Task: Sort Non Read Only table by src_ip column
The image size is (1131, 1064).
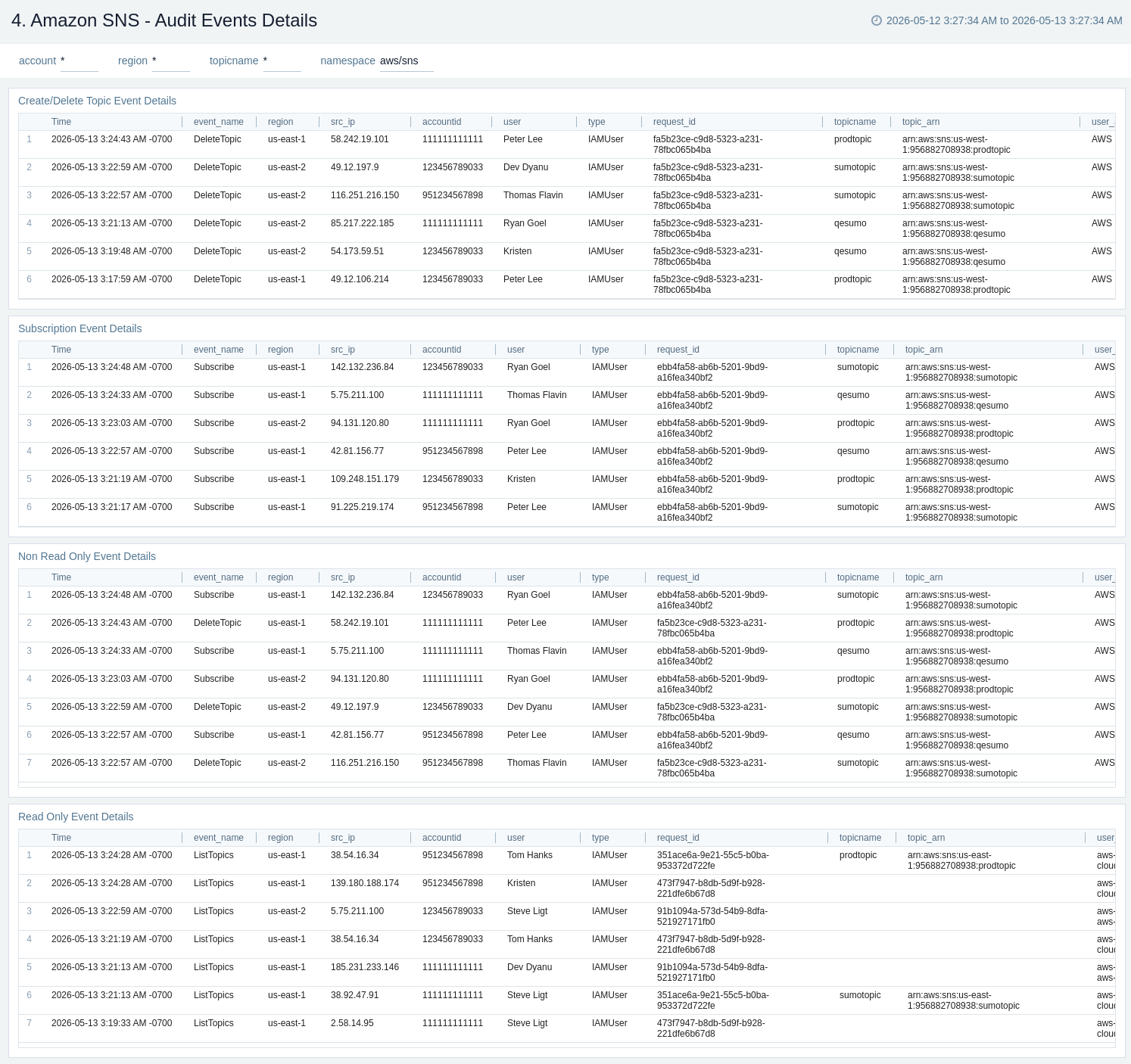Action: (x=343, y=577)
